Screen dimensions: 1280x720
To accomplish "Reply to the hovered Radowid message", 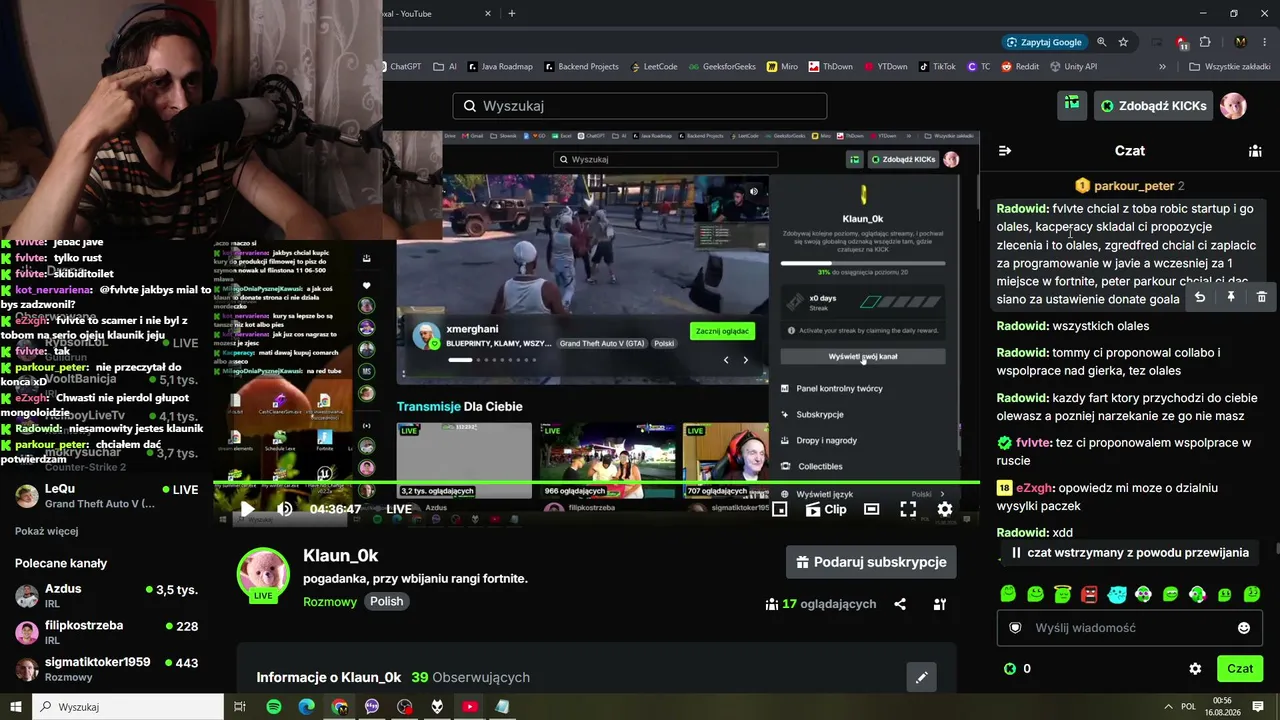I will (x=1200, y=297).
